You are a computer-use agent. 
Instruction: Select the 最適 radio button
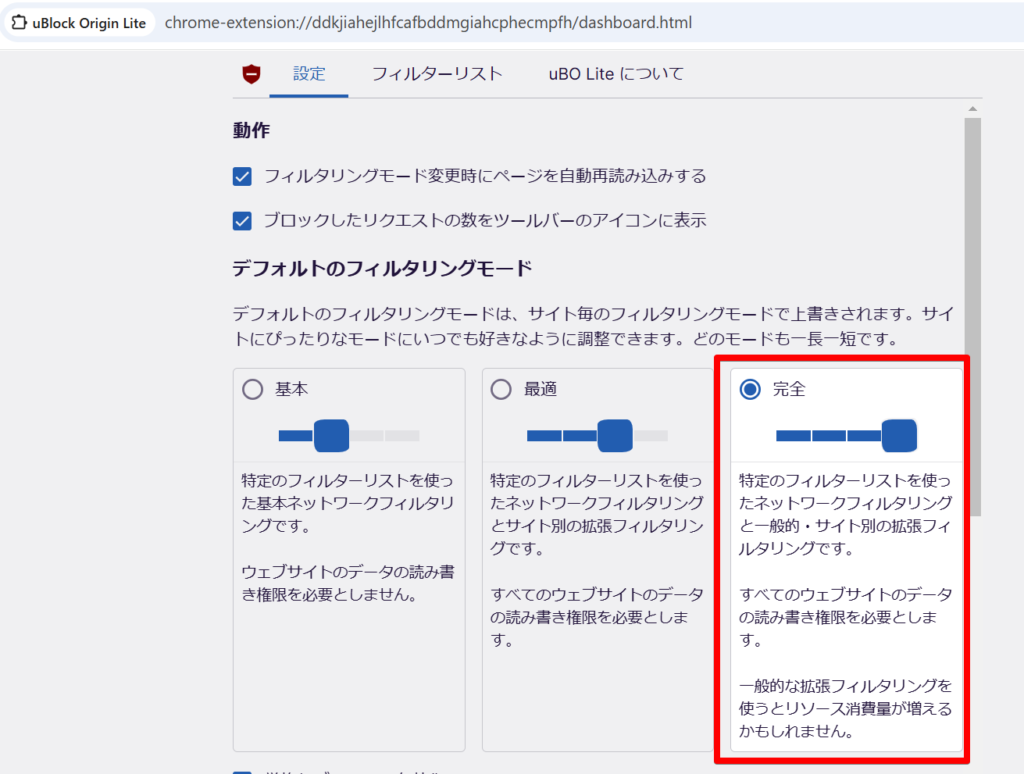(x=501, y=389)
